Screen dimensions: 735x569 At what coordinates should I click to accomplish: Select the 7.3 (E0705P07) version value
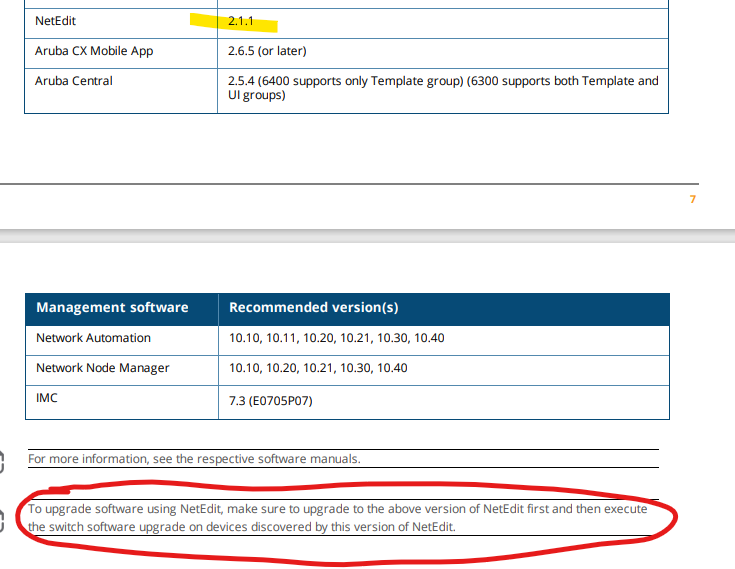point(270,401)
